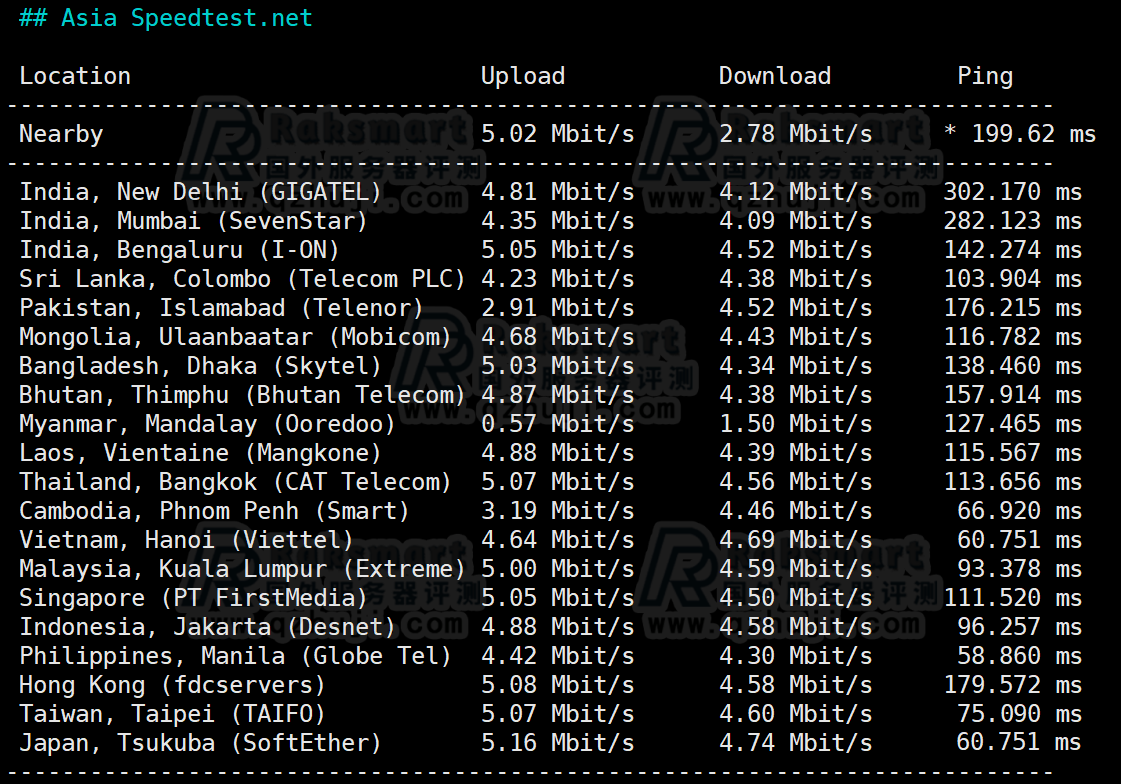Select "Laos, Vientaine (Mangkone)" location
The height and width of the screenshot is (784, 1121).
200,453
